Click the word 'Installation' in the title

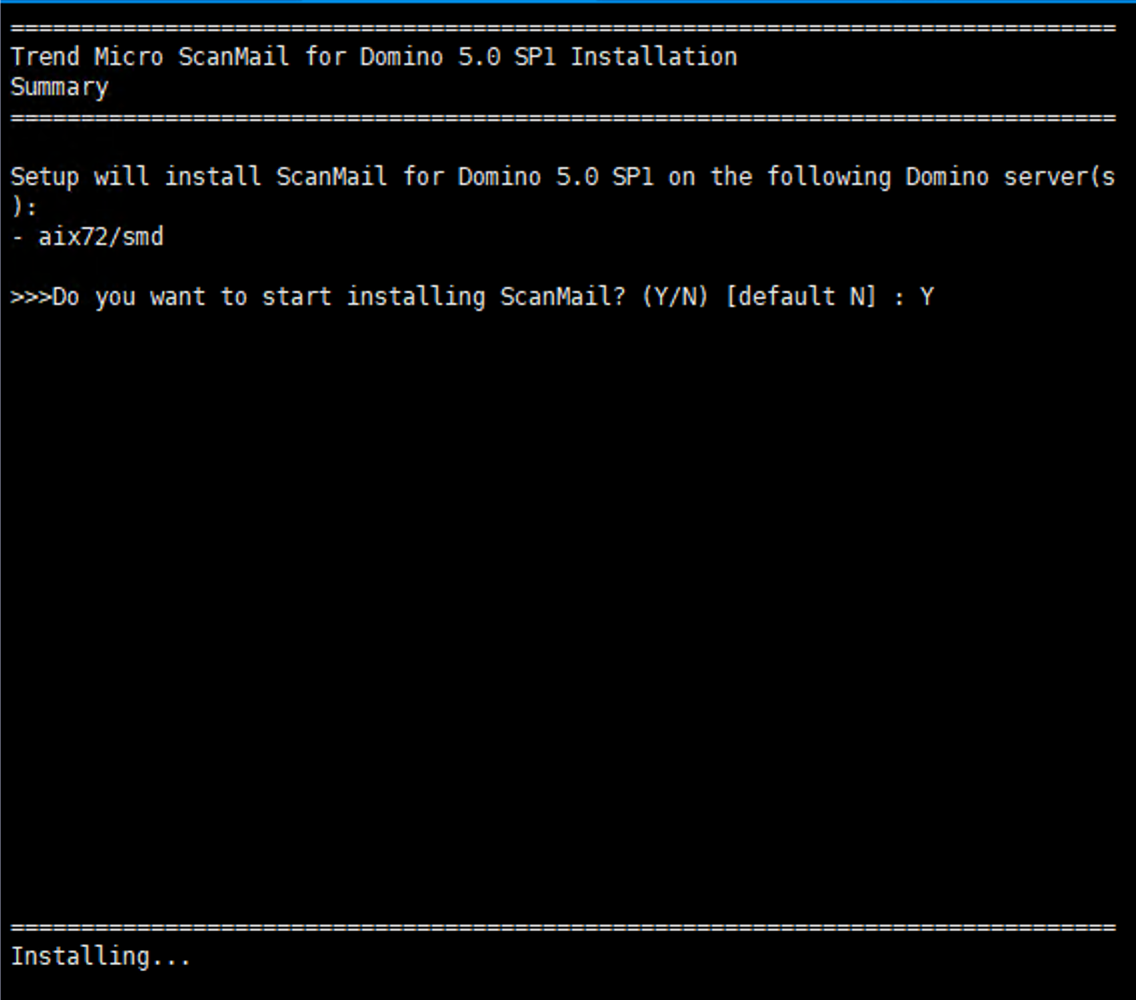pos(653,57)
